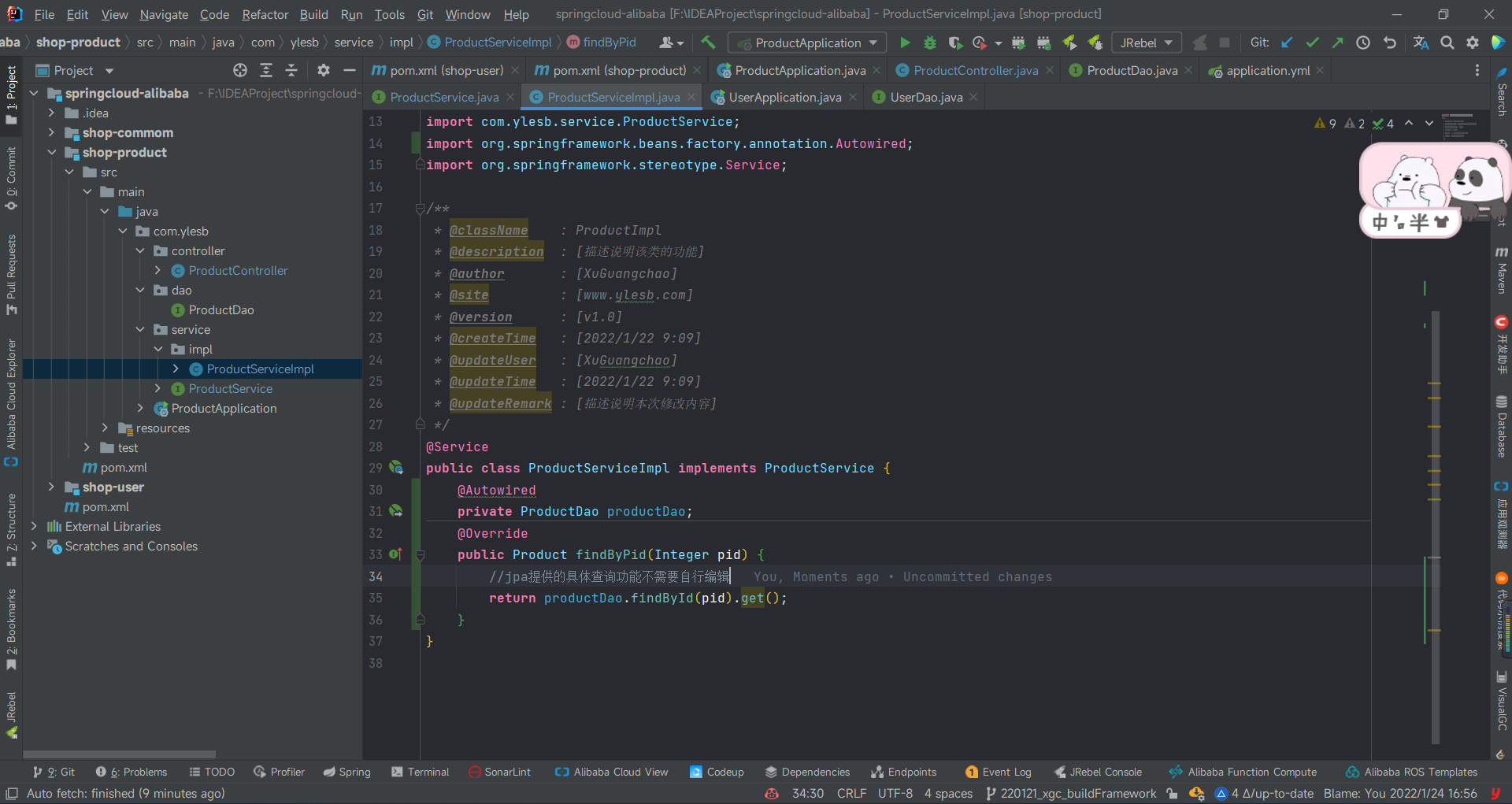The image size is (1512, 804).
Task: Click the Debug bug icon in toolbar
Action: pos(930,43)
